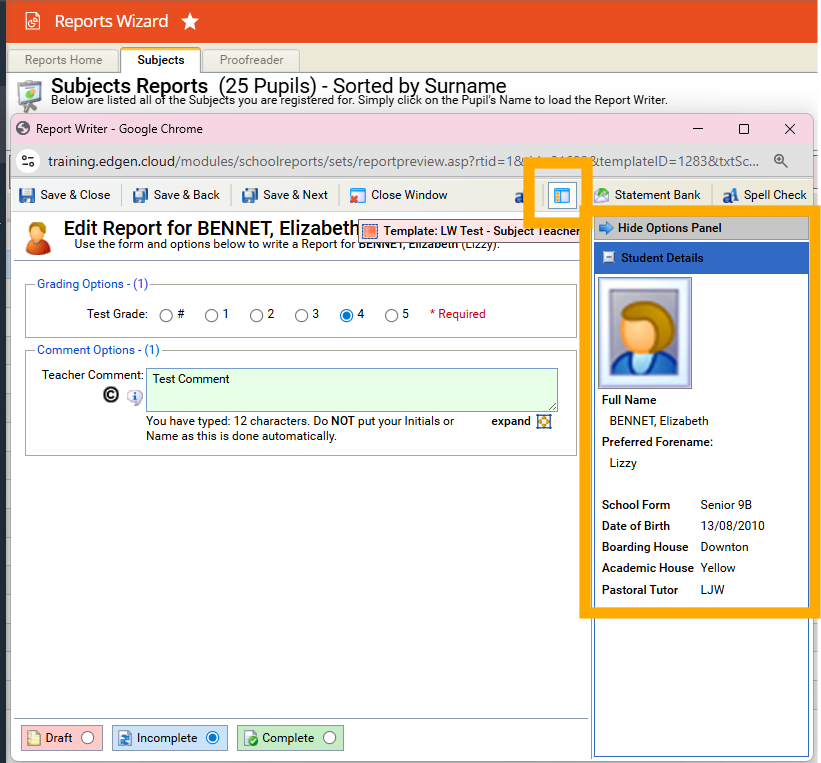
Task: Select Test Grade 5 radio button
Action: pyautogui.click(x=391, y=315)
